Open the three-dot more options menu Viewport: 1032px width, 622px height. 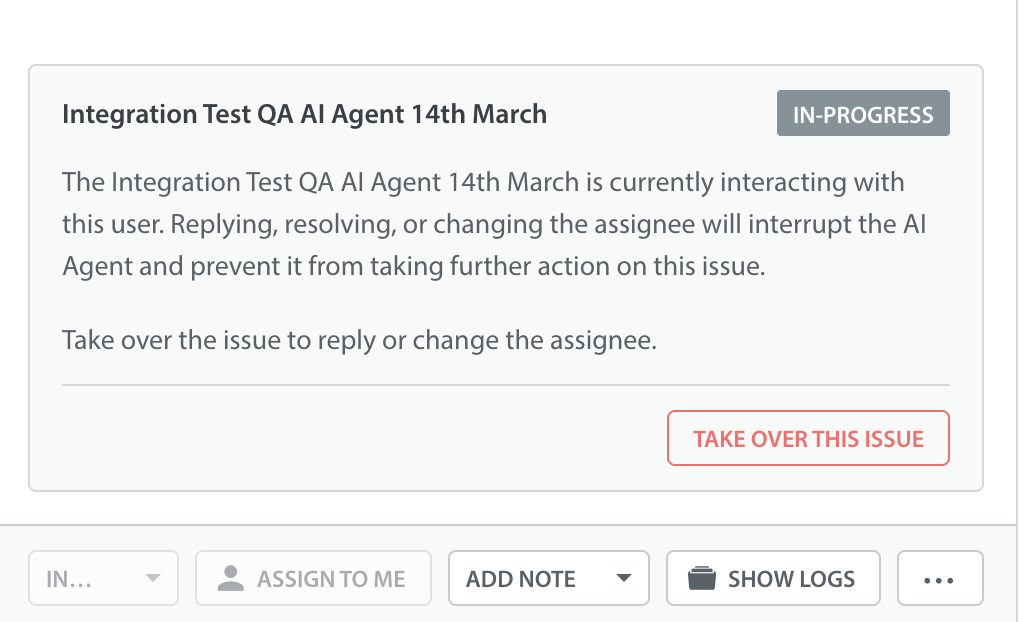(940, 578)
